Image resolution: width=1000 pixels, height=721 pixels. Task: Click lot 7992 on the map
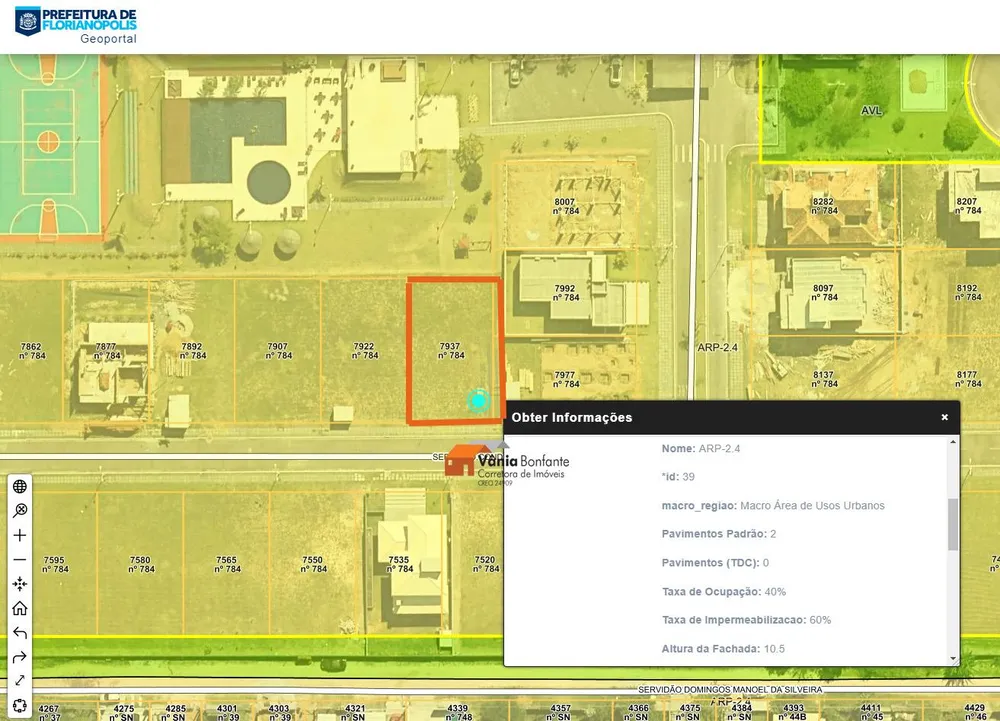click(x=565, y=293)
